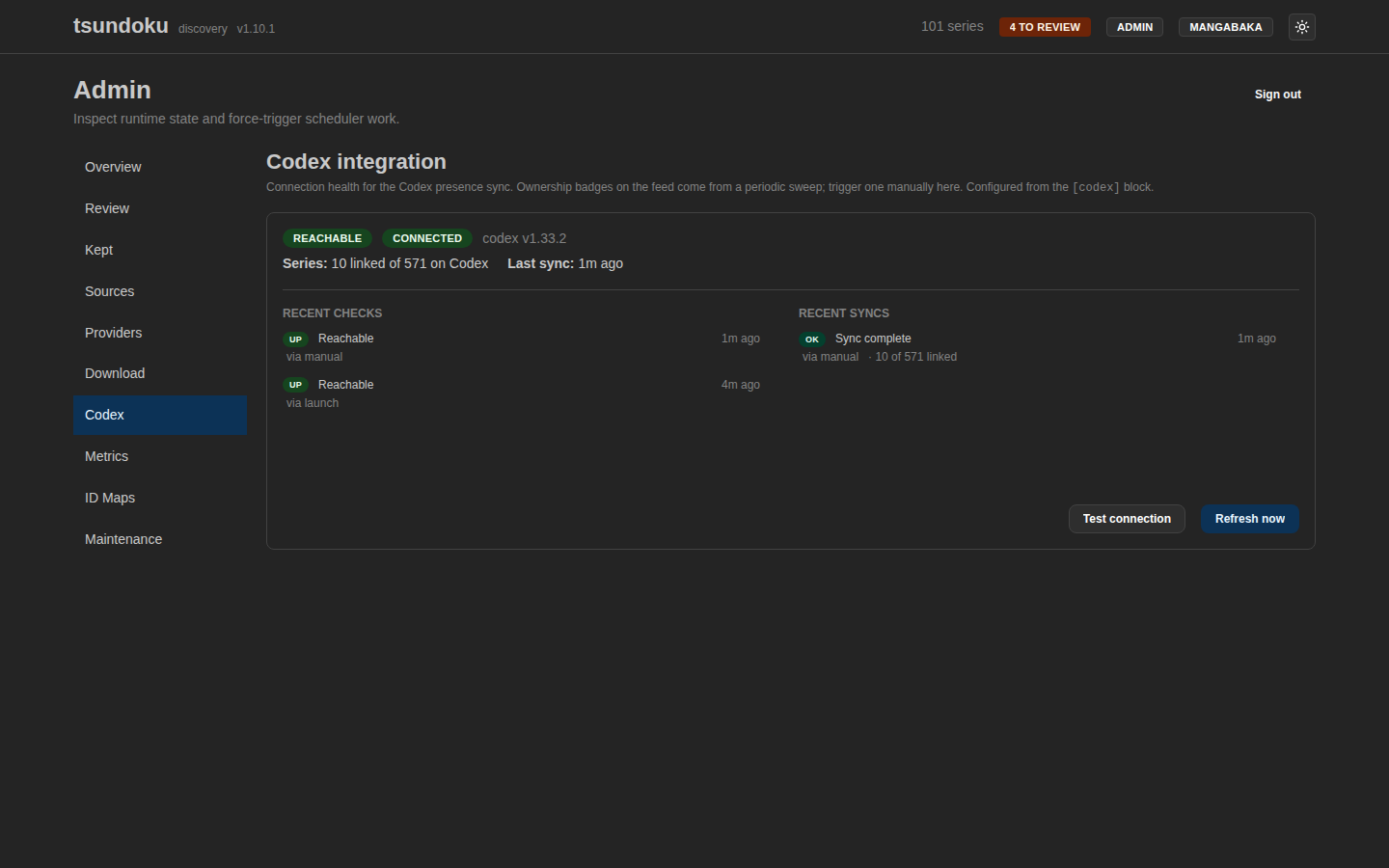Click the 'Series: 10 linked of 571 on Codex' text
The image size is (1389, 868).
385,263
